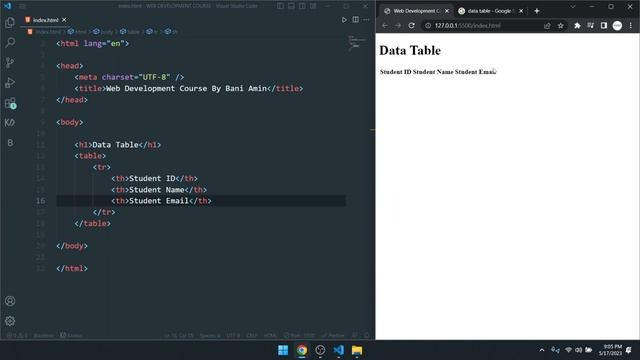Viewport: 640px width, 360px height.
Task: Click the Ln 16 cursor position status item
Action: pyautogui.click(x=179, y=336)
